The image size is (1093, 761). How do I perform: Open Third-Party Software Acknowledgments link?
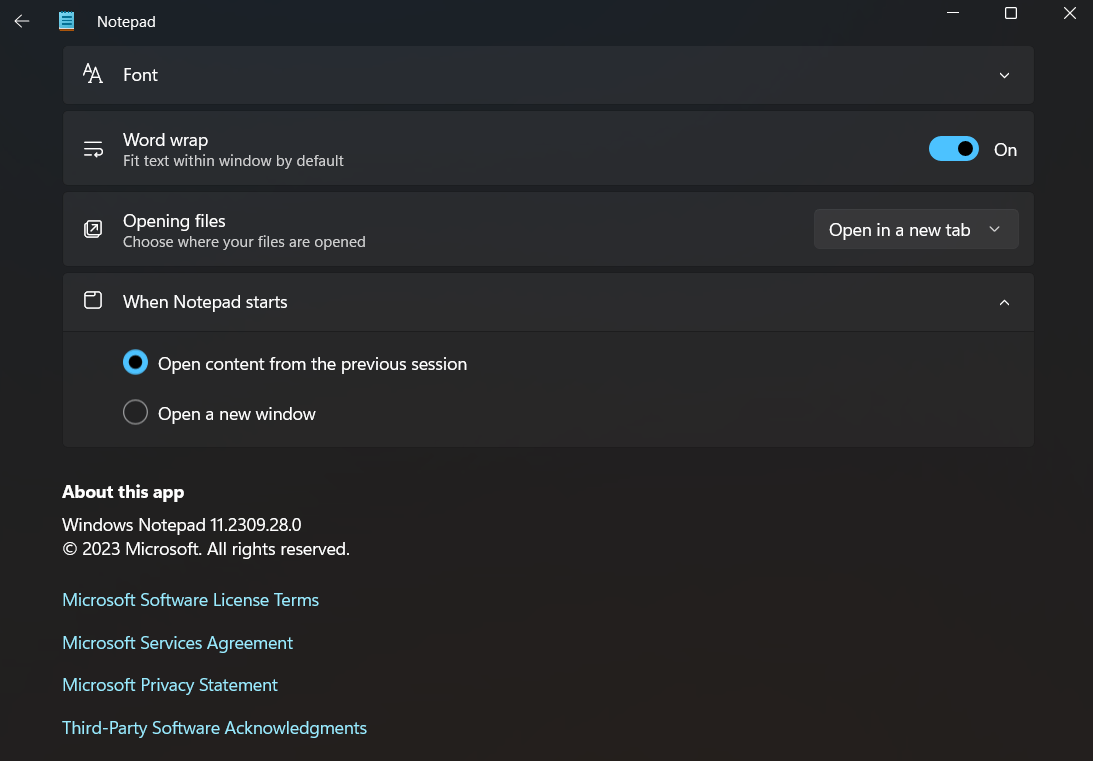[x=214, y=728]
